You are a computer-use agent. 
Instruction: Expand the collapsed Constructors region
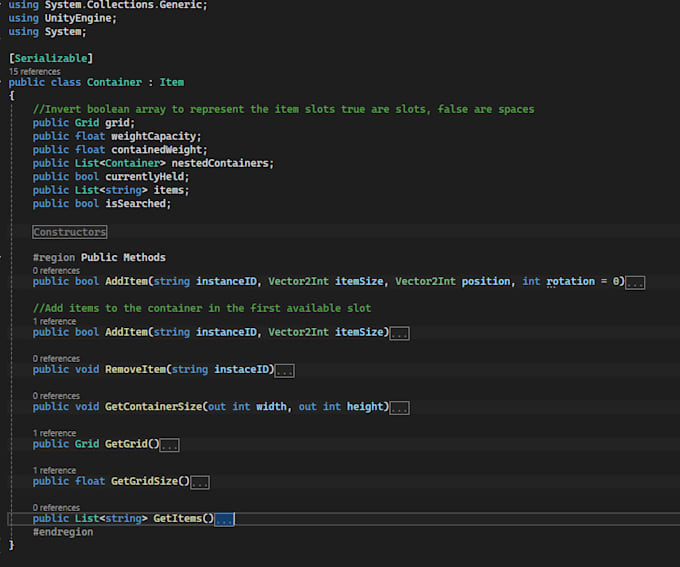69,232
